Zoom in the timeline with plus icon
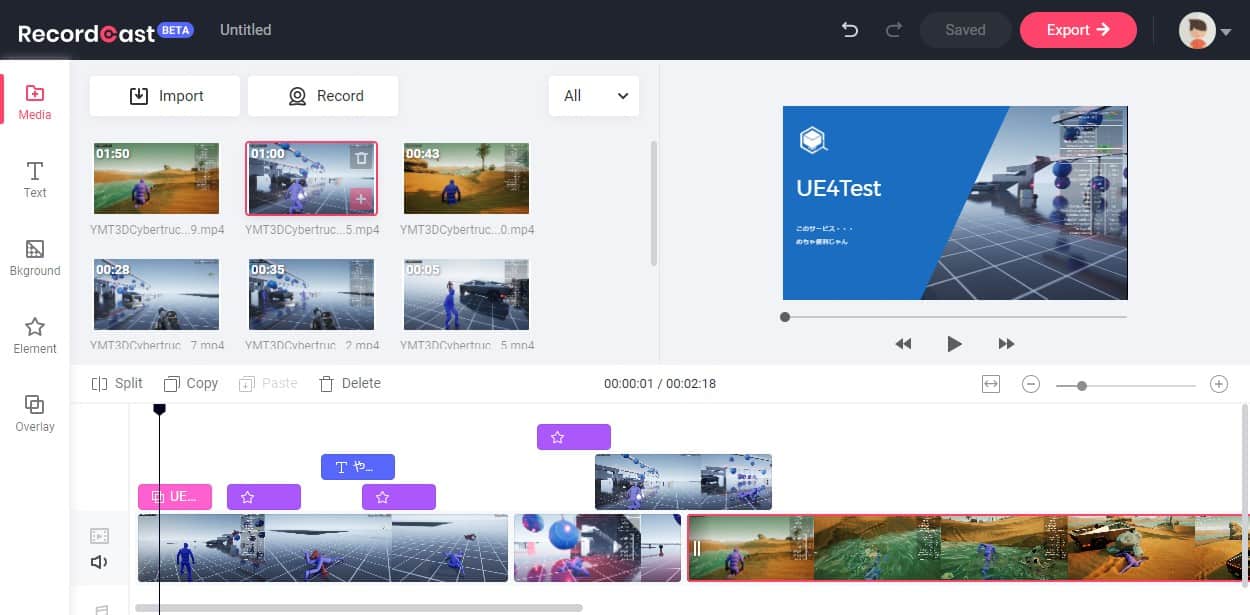Viewport: 1250px width, 615px height. 1219,384
